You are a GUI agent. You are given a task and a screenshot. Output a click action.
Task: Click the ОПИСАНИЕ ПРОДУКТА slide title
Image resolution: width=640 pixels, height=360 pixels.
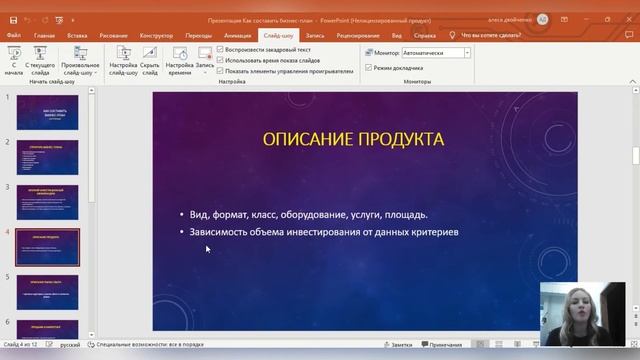pyautogui.click(x=353, y=139)
